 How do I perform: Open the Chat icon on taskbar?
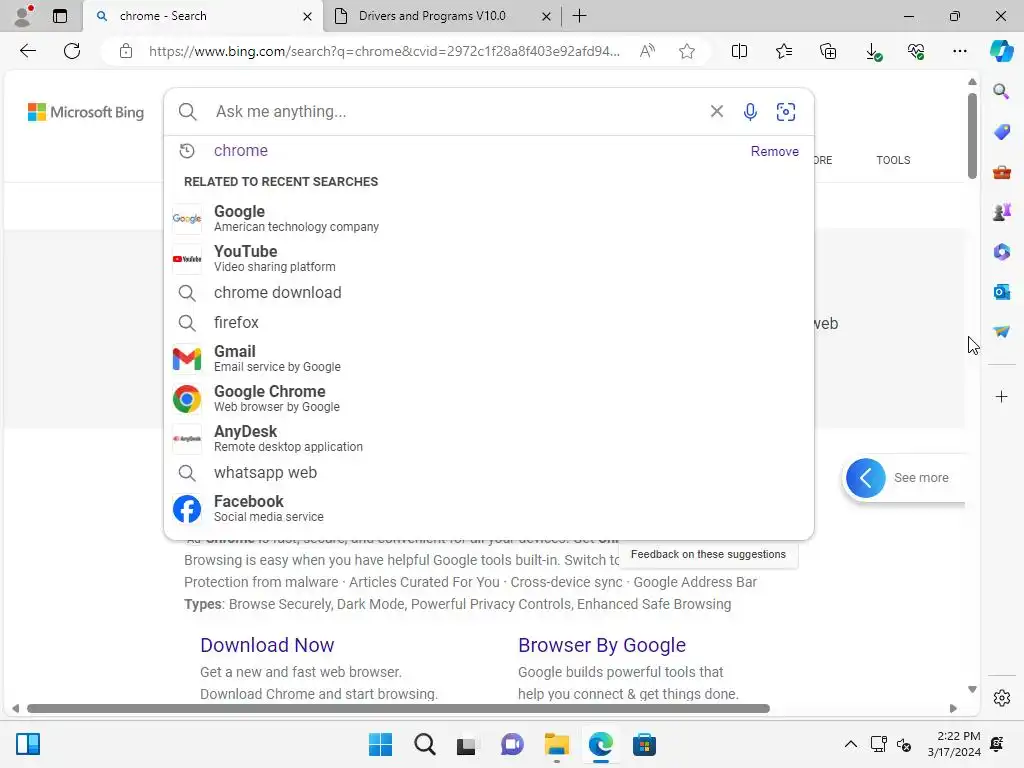point(512,744)
